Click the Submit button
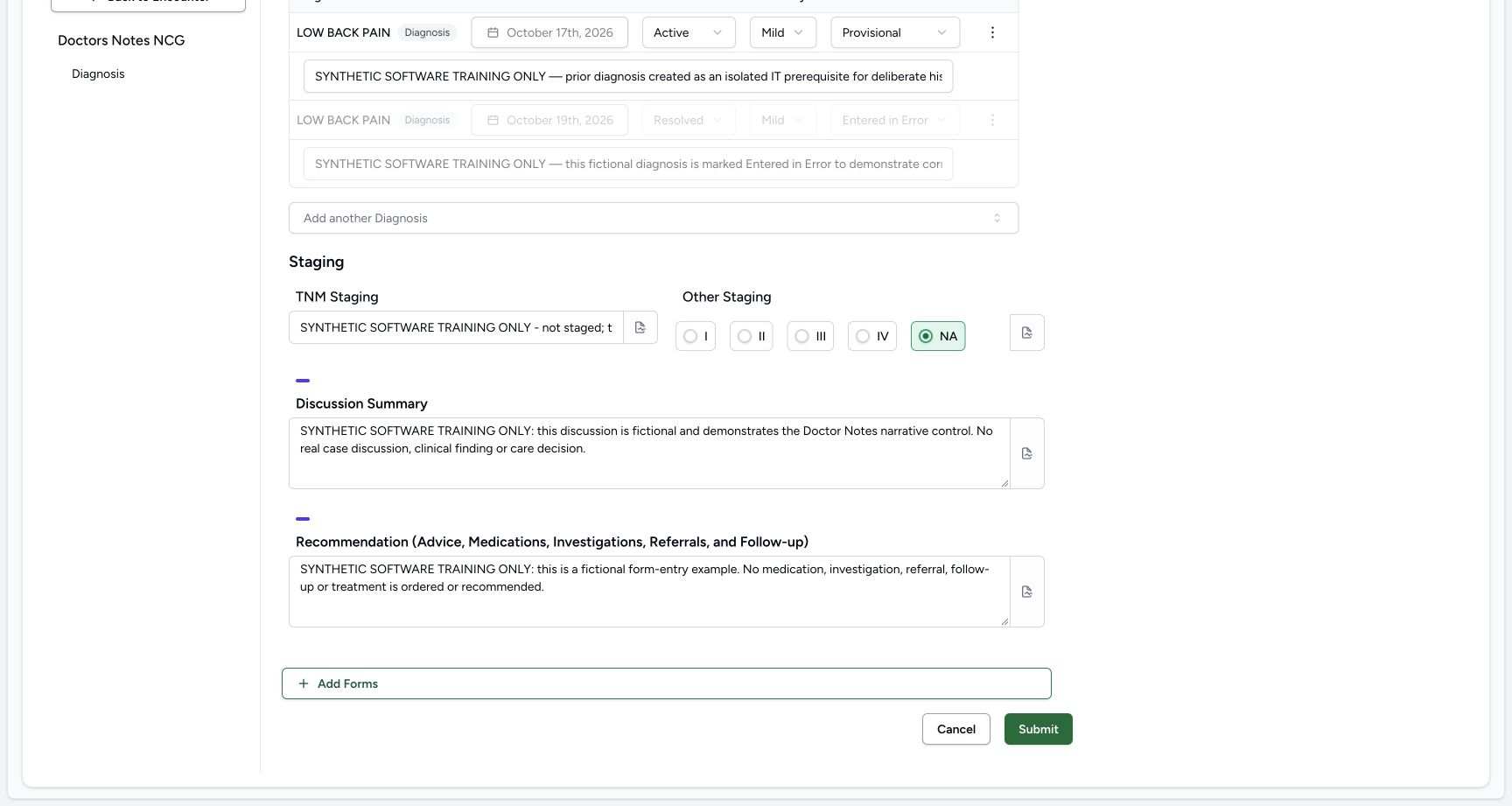This screenshot has height=806, width=1512. 1039,729
